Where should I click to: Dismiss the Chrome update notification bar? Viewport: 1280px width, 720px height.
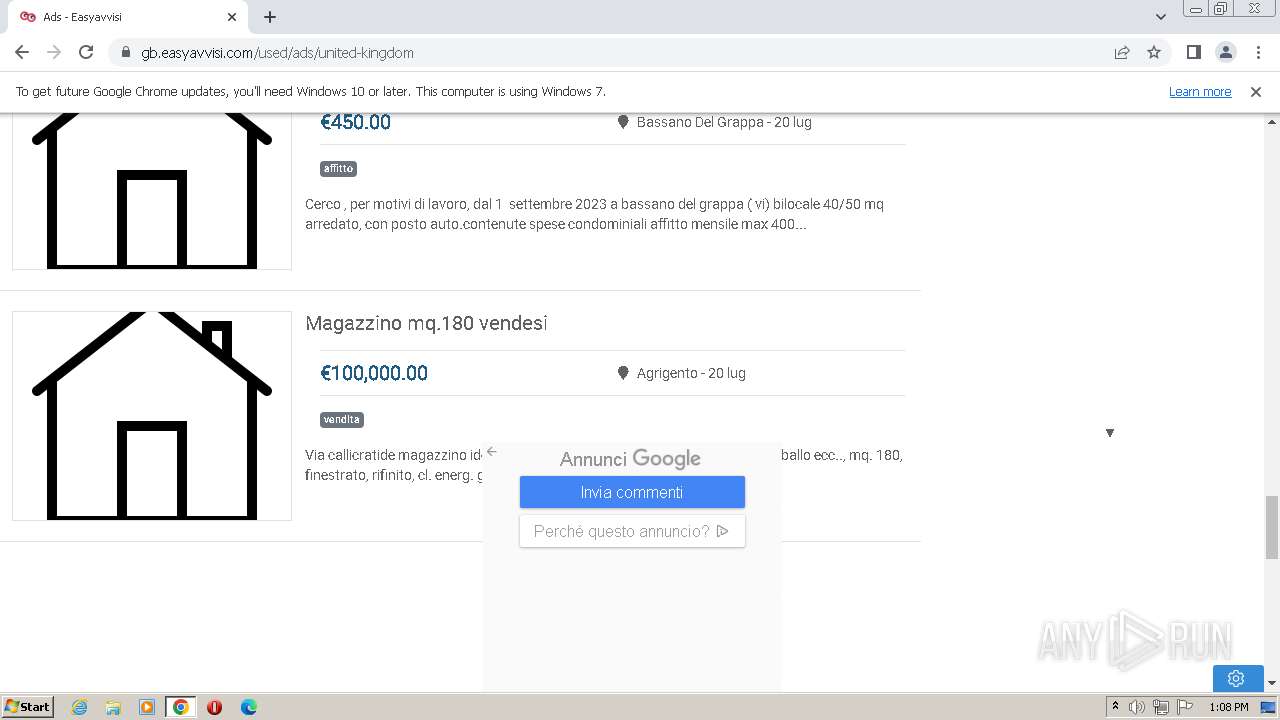pos(1256,91)
